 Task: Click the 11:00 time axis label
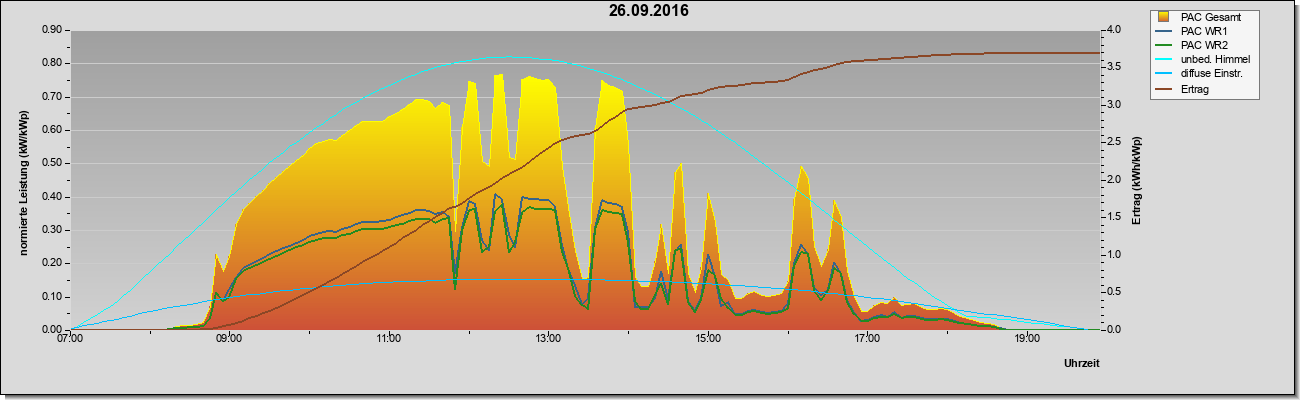389,340
